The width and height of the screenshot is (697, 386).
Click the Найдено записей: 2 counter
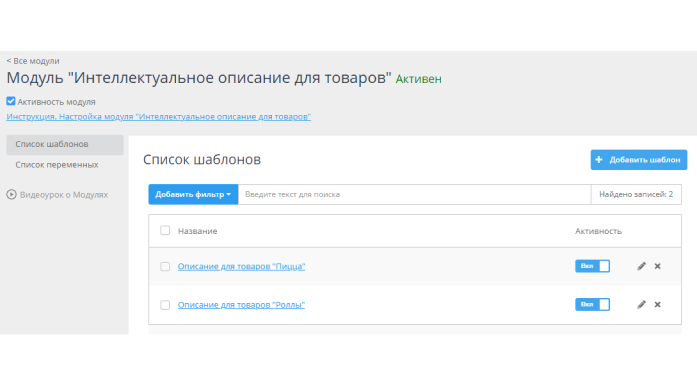tap(636, 194)
